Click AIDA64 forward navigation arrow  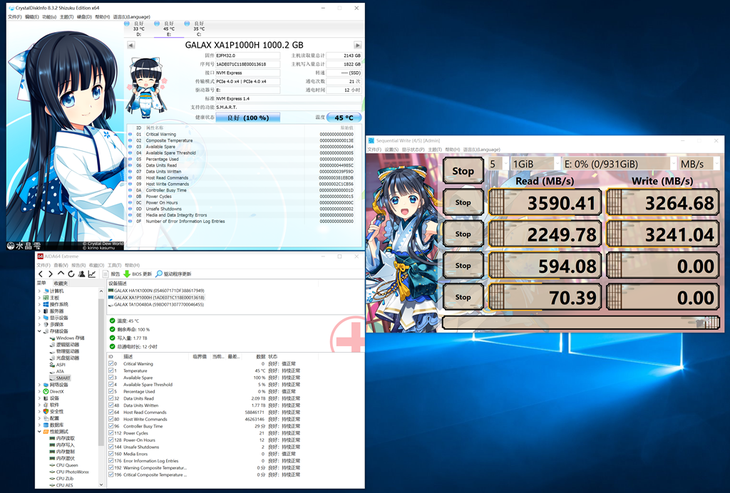[50, 274]
